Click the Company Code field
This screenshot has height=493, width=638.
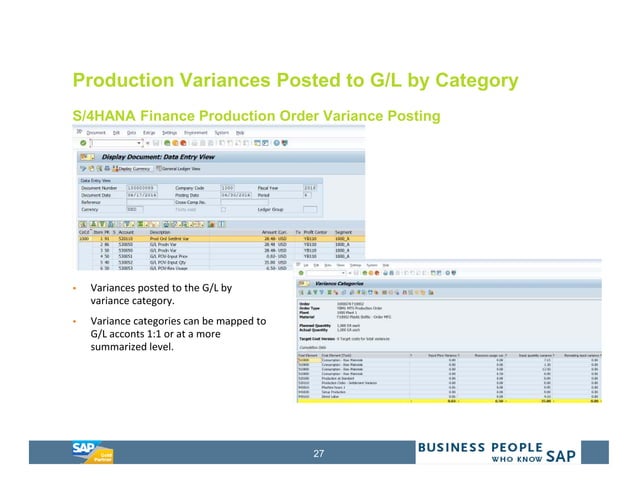click(227, 188)
